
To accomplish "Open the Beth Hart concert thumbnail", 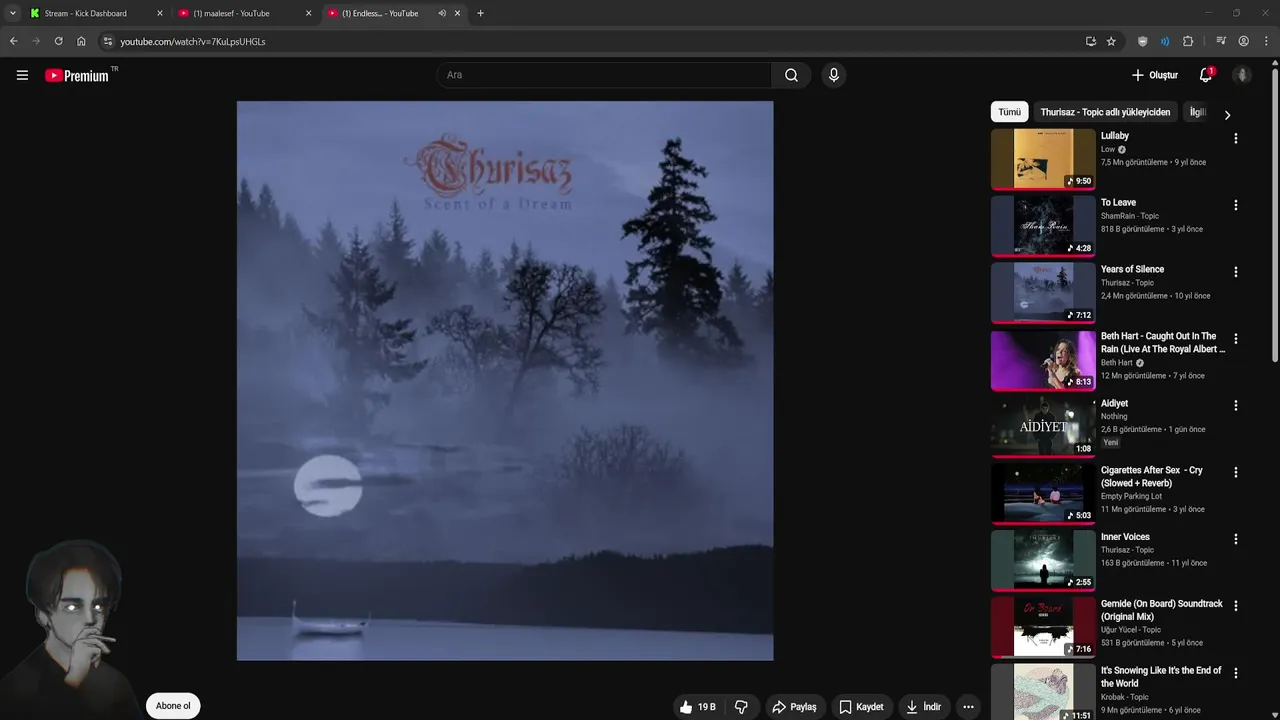I will pos(1043,359).
